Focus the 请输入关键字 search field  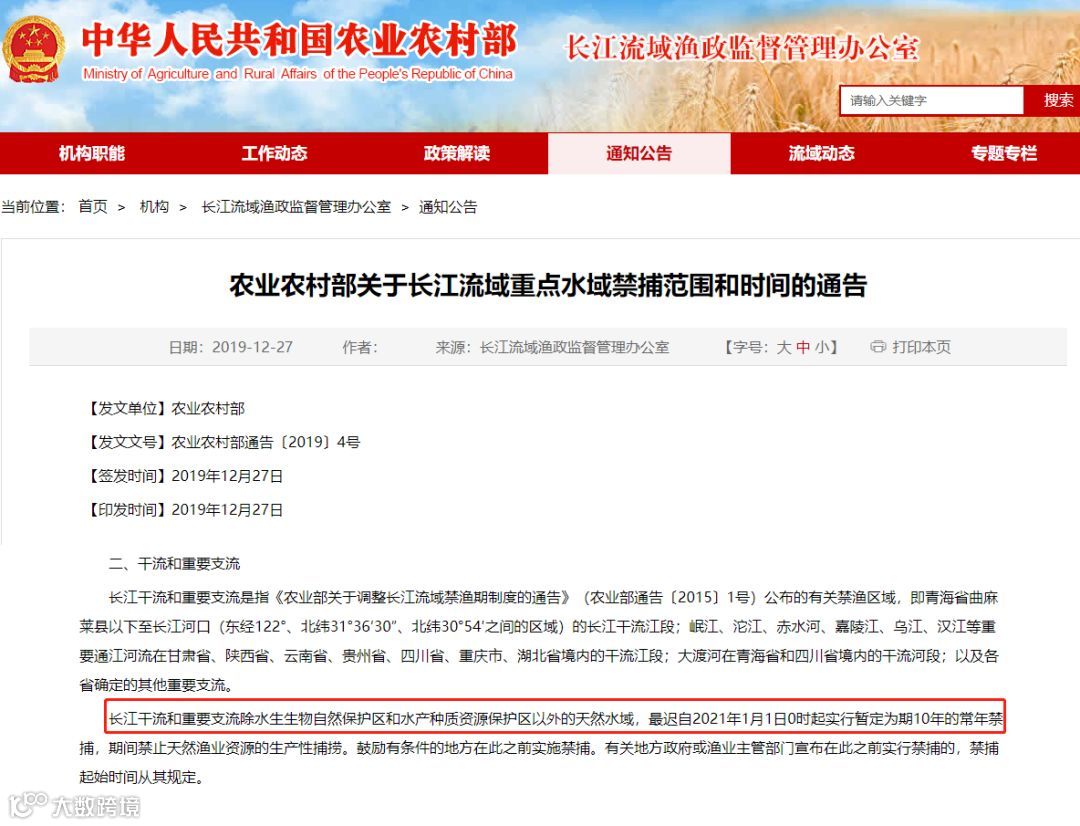tap(932, 101)
